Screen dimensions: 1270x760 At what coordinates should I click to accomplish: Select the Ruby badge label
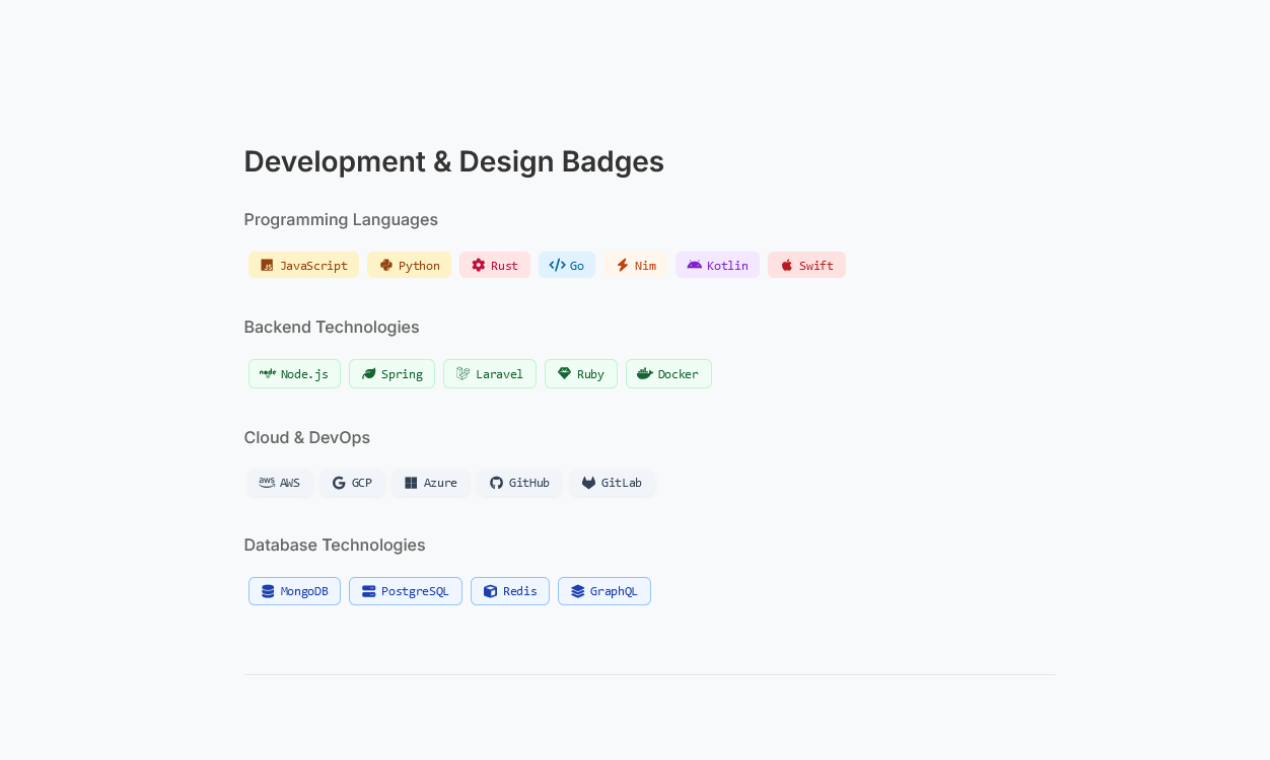(x=591, y=374)
